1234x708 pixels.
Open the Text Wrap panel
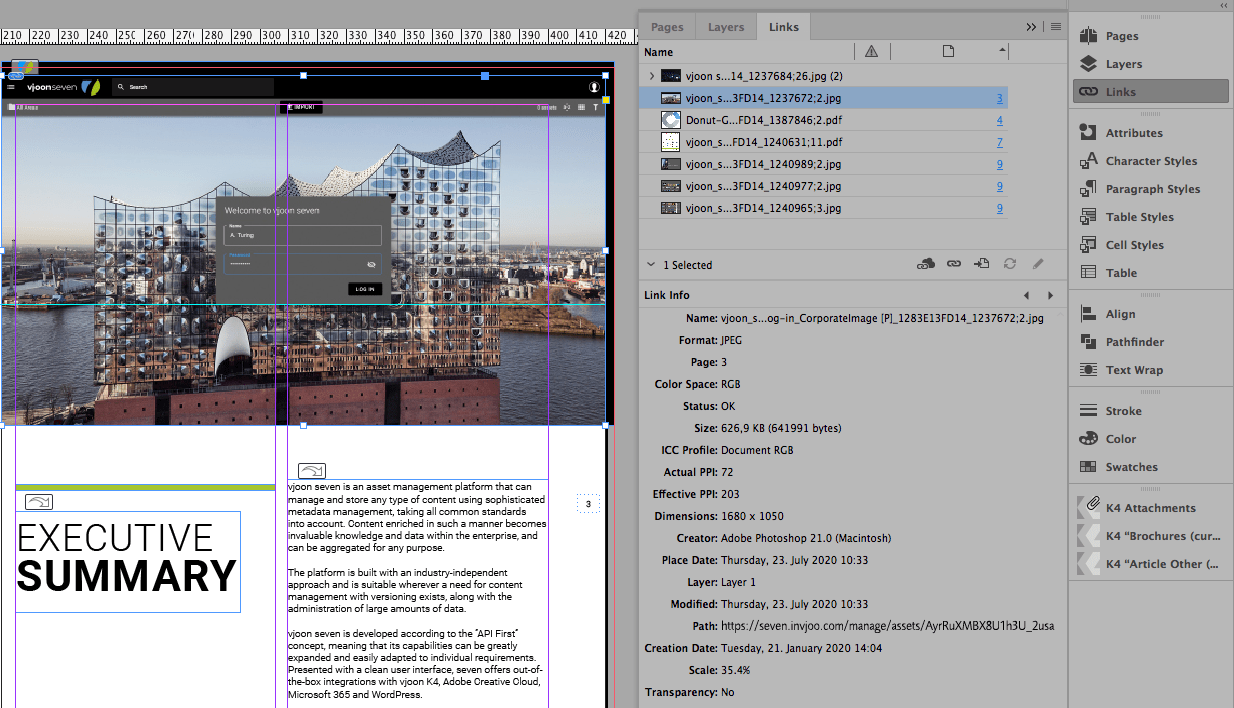(x=1133, y=370)
